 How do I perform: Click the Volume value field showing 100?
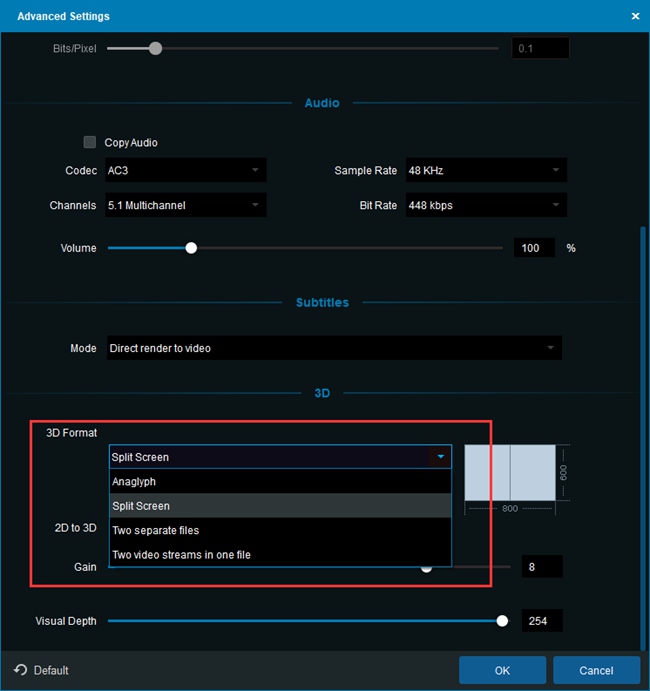pyautogui.click(x=534, y=248)
